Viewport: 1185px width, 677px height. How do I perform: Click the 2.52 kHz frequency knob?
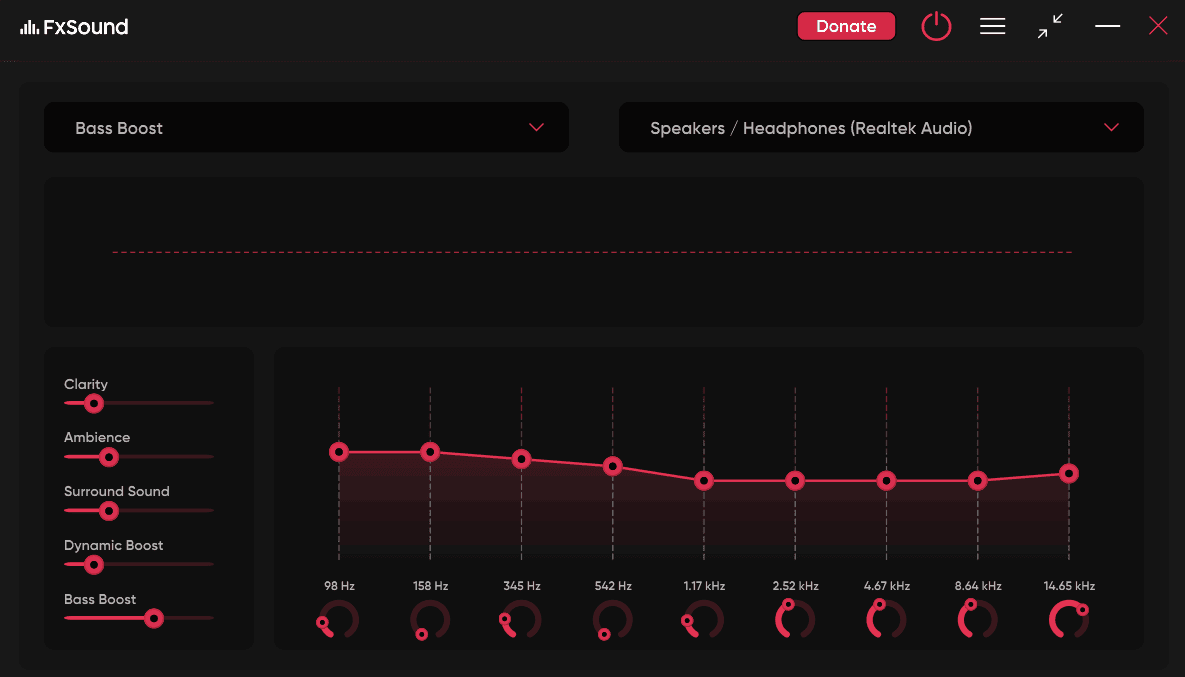(x=795, y=620)
